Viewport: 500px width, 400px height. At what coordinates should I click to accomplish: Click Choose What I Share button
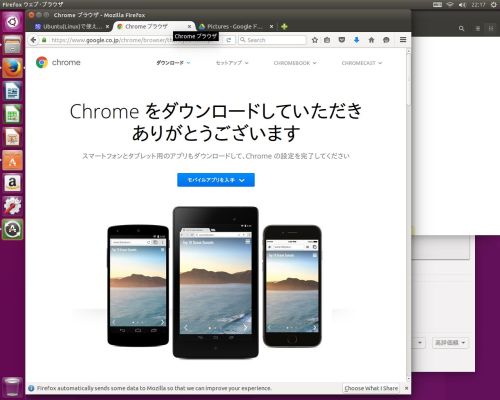click(x=371, y=388)
